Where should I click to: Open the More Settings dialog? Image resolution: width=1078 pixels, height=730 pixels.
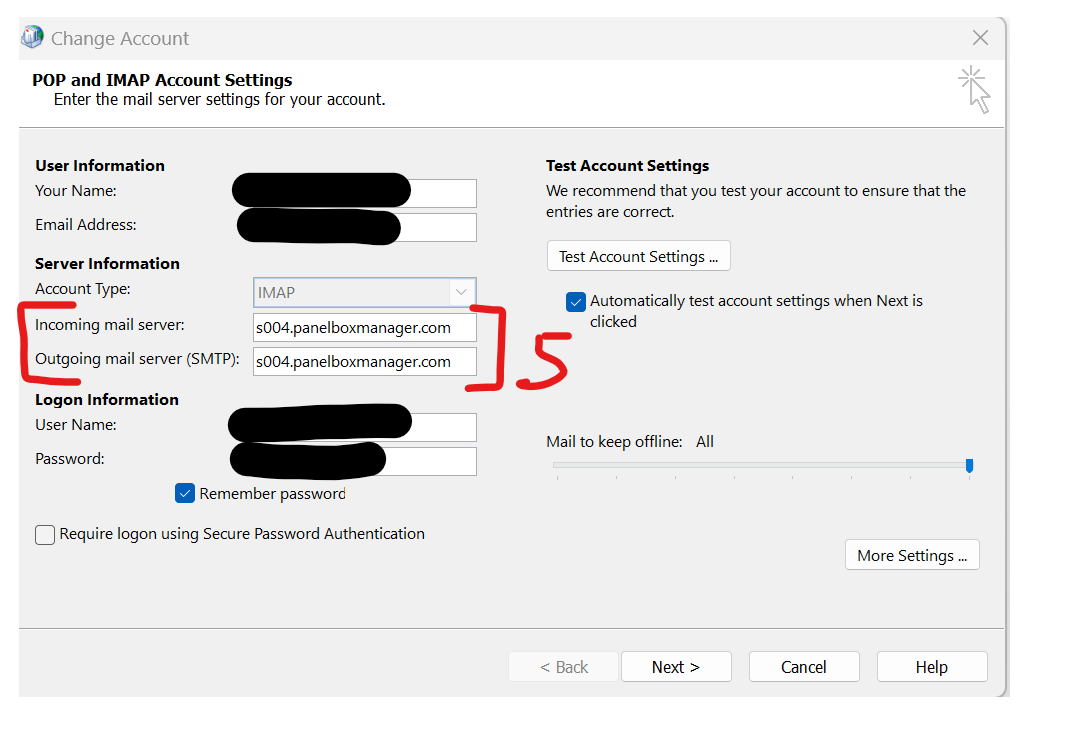(x=912, y=555)
